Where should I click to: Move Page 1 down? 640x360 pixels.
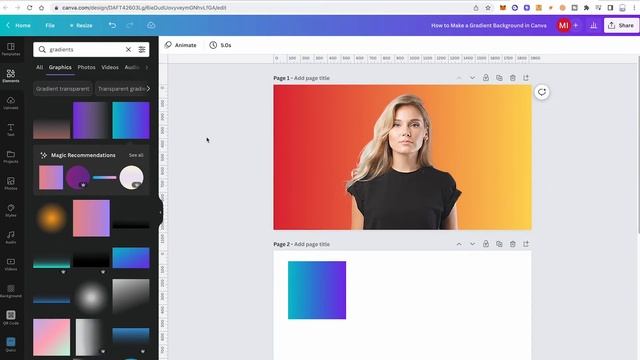coord(472,78)
